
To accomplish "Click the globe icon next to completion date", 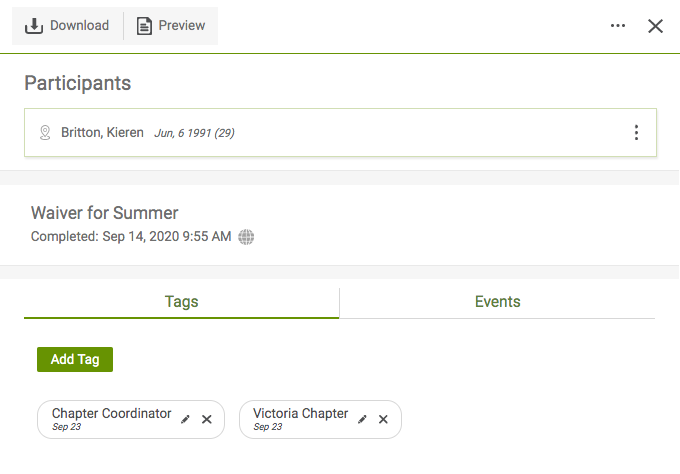I will coord(246,237).
